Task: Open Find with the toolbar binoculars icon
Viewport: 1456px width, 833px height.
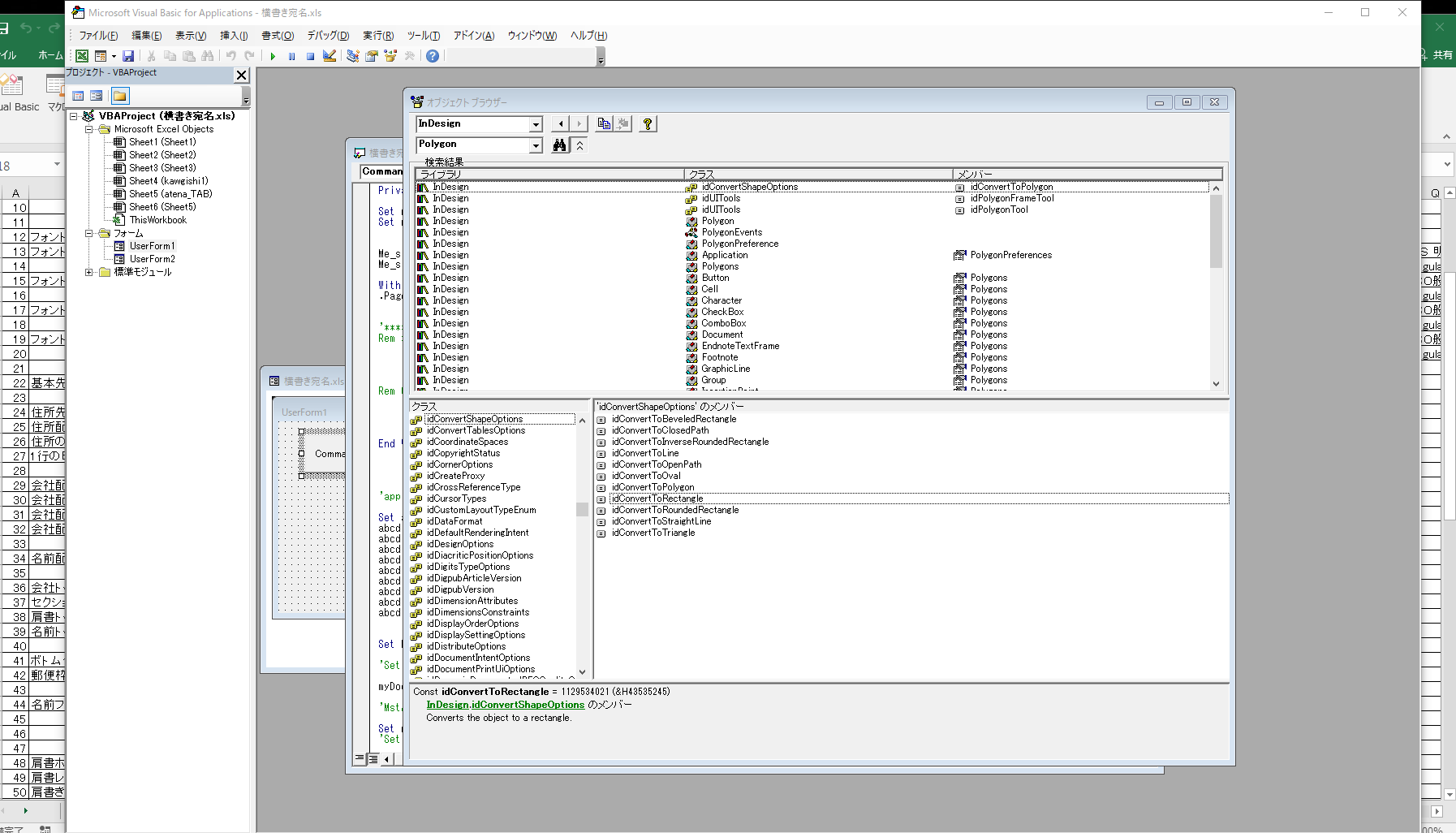Action: (x=208, y=56)
